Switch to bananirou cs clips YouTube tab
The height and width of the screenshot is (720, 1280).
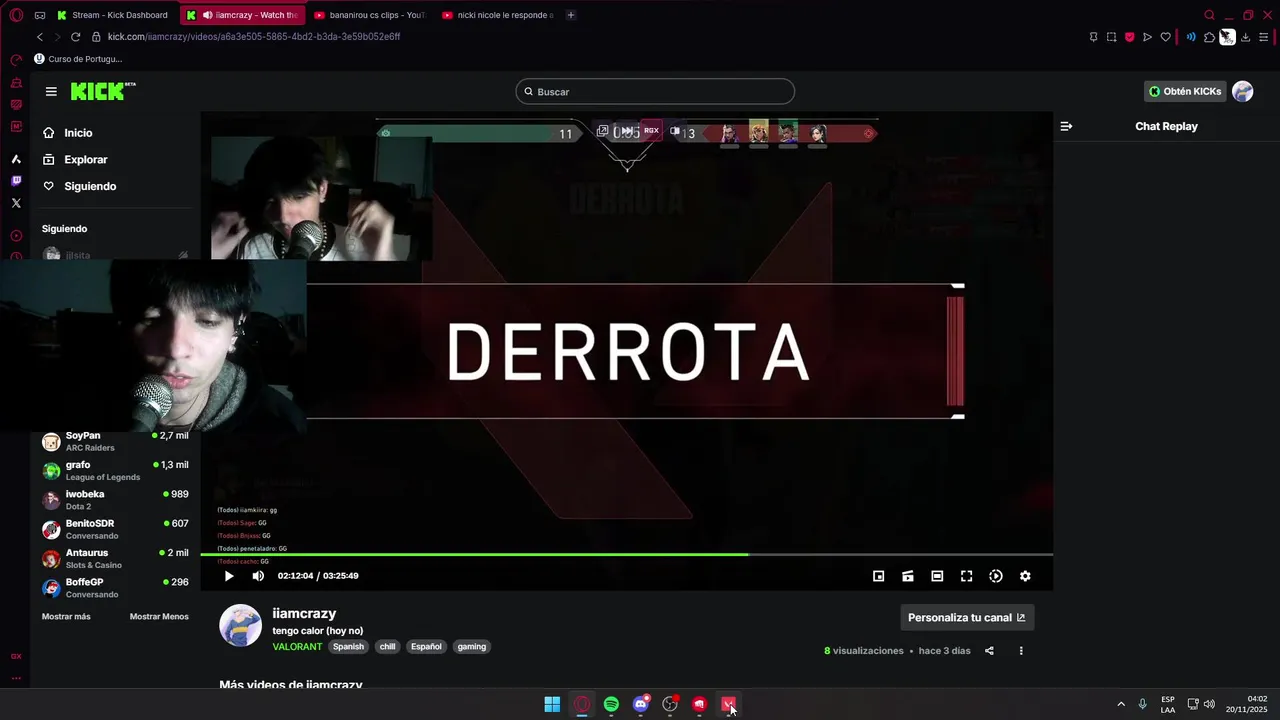370,15
